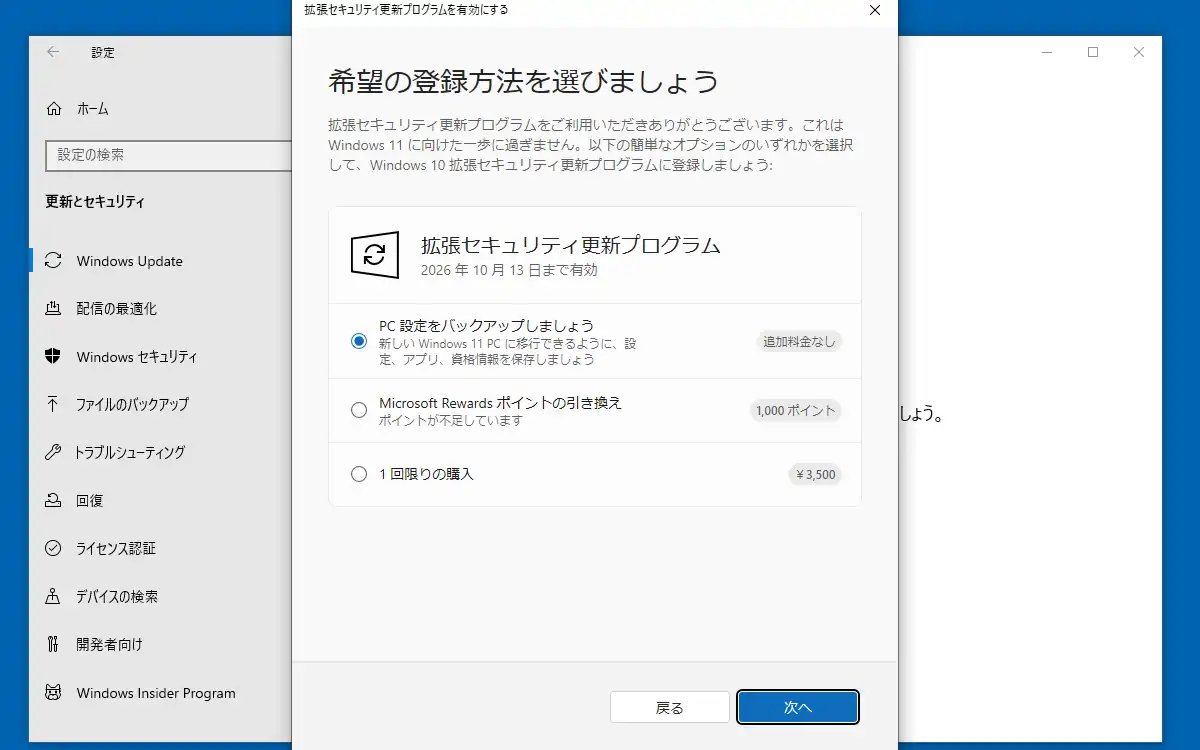Click the Extended Security Updates (拡張セキュリティ更新プログラム) sync icon in dialog

[375, 255]
